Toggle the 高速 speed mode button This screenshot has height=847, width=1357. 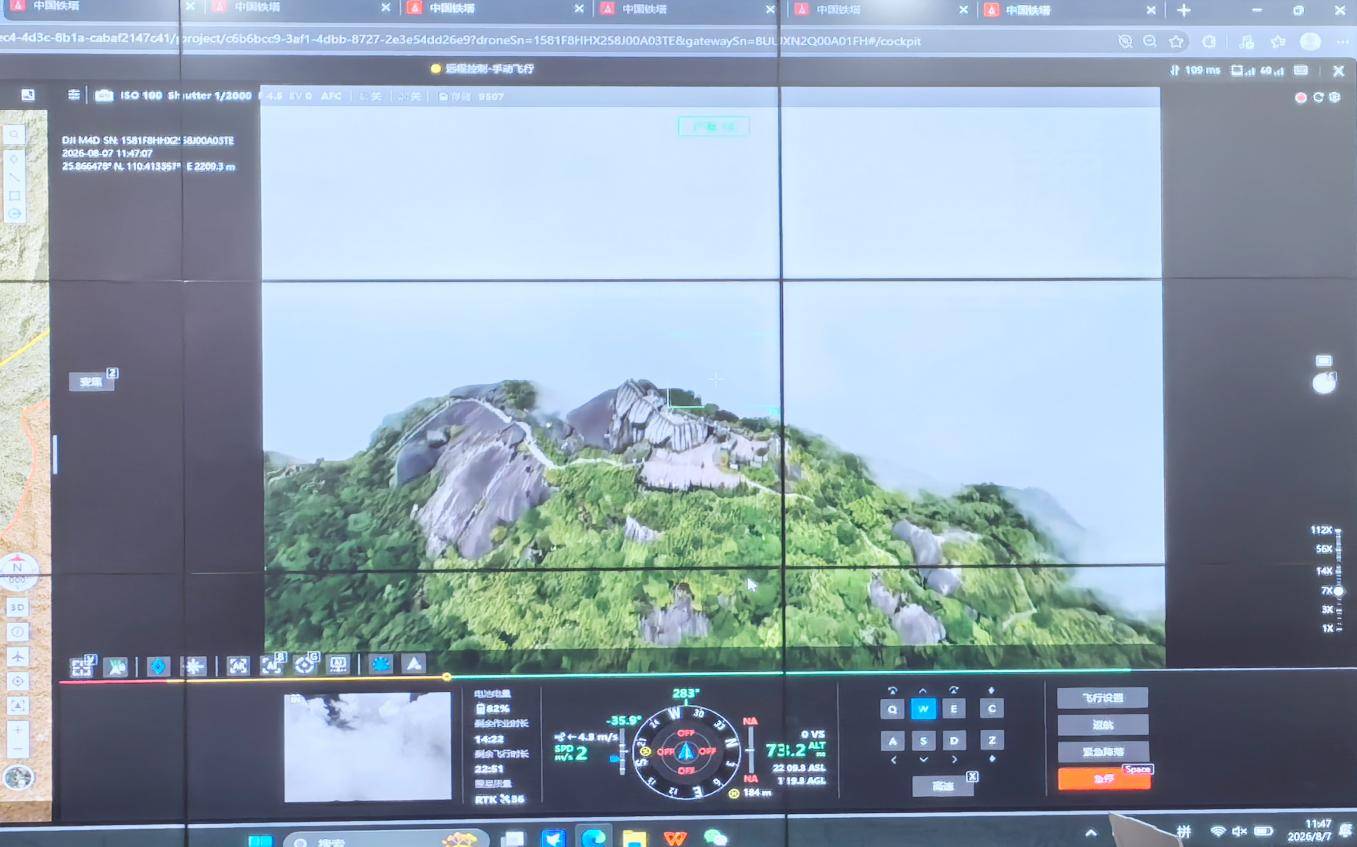click(943, 786)
